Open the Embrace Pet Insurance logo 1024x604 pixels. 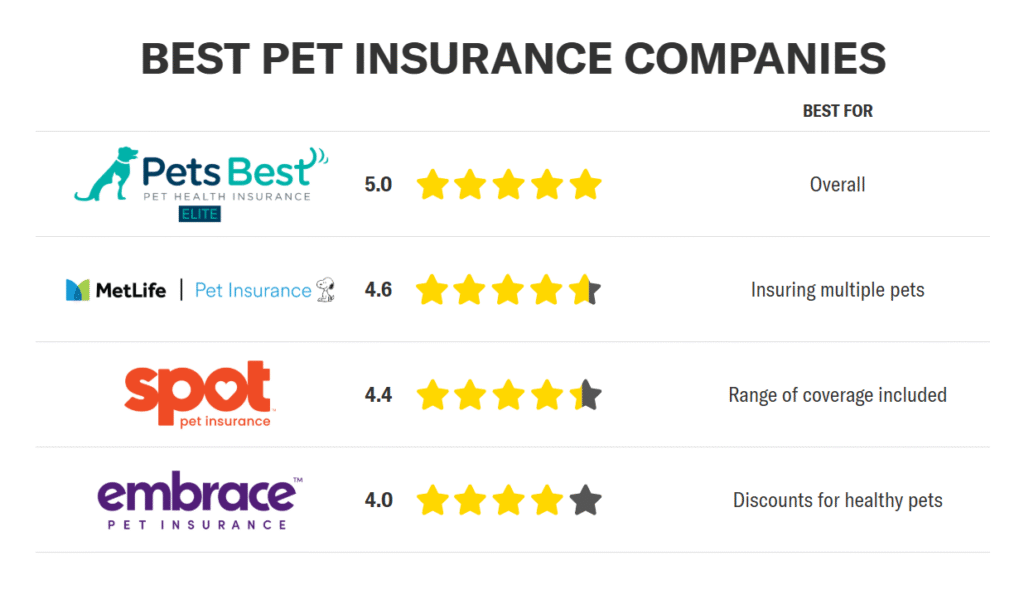200,500
